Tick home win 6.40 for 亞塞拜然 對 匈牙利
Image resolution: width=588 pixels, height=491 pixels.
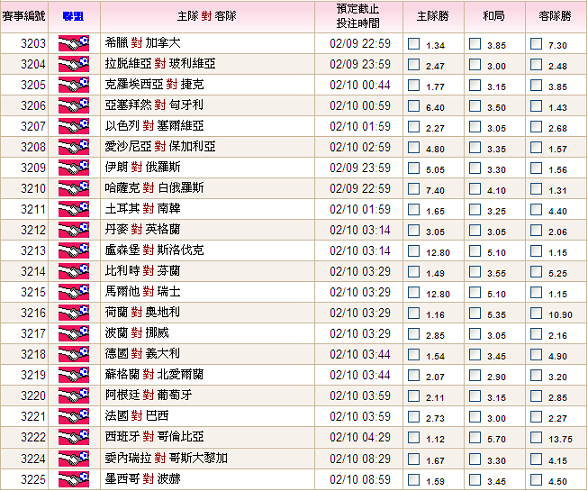tap(414, 106)
